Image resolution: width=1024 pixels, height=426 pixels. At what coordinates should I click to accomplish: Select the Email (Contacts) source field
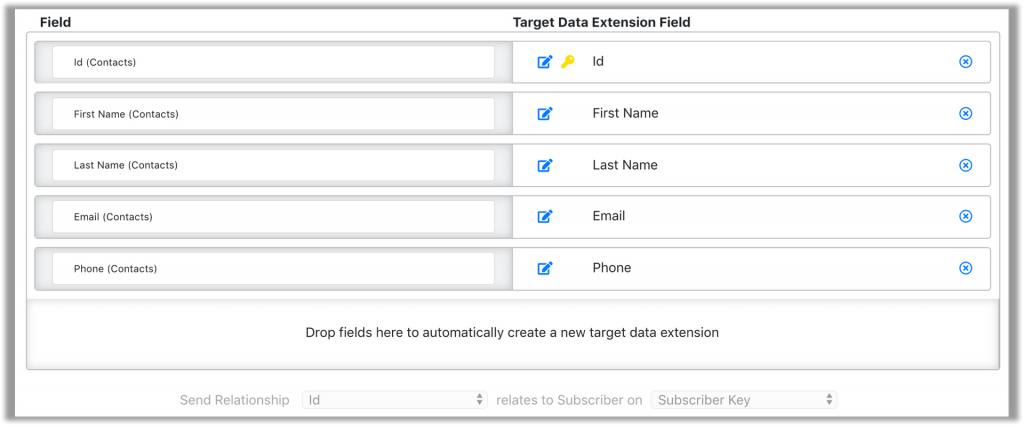(x=273, y=216)
